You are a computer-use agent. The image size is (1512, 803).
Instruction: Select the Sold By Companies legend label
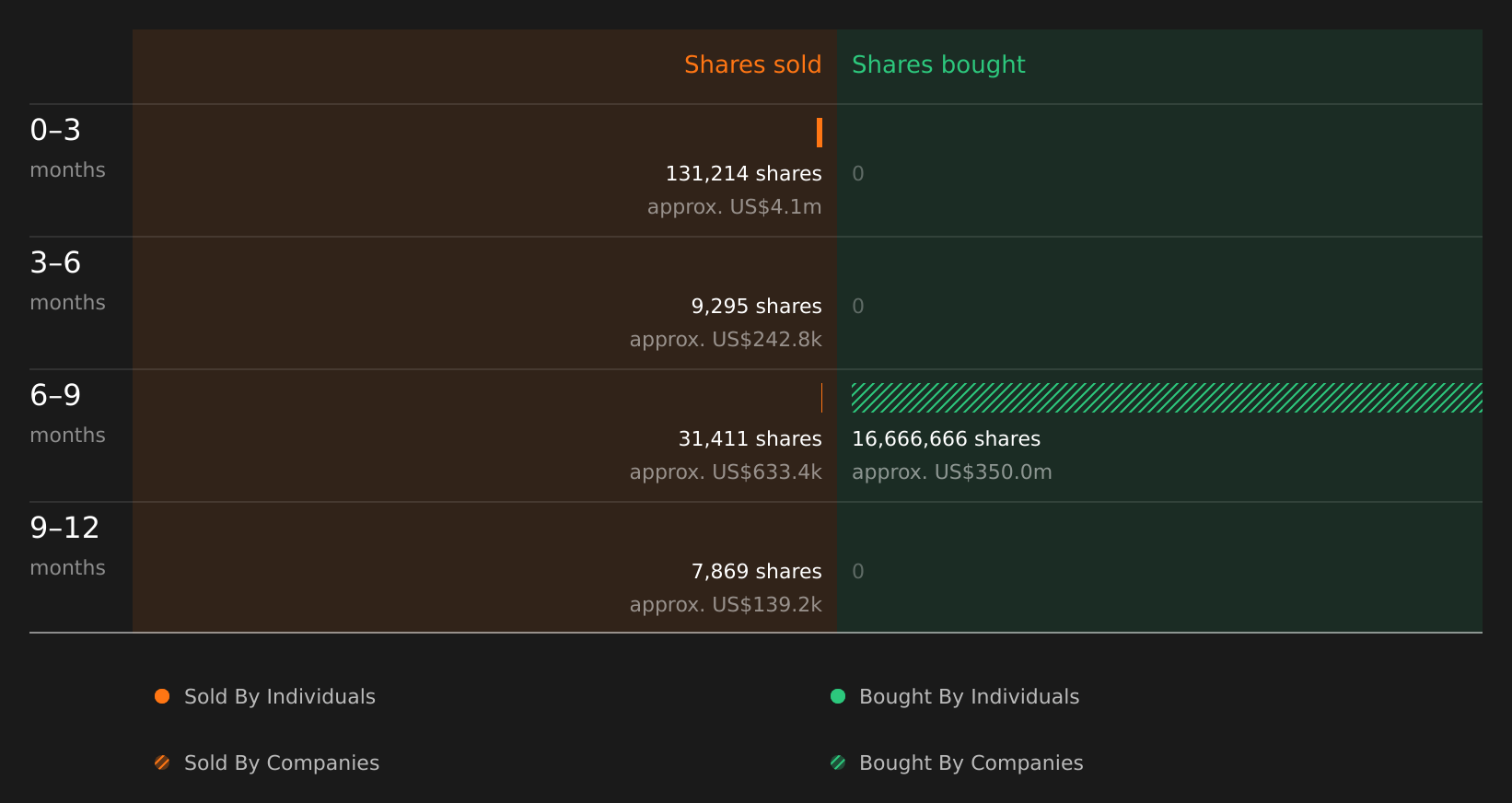pyautogui.click(x=282, y=763)
